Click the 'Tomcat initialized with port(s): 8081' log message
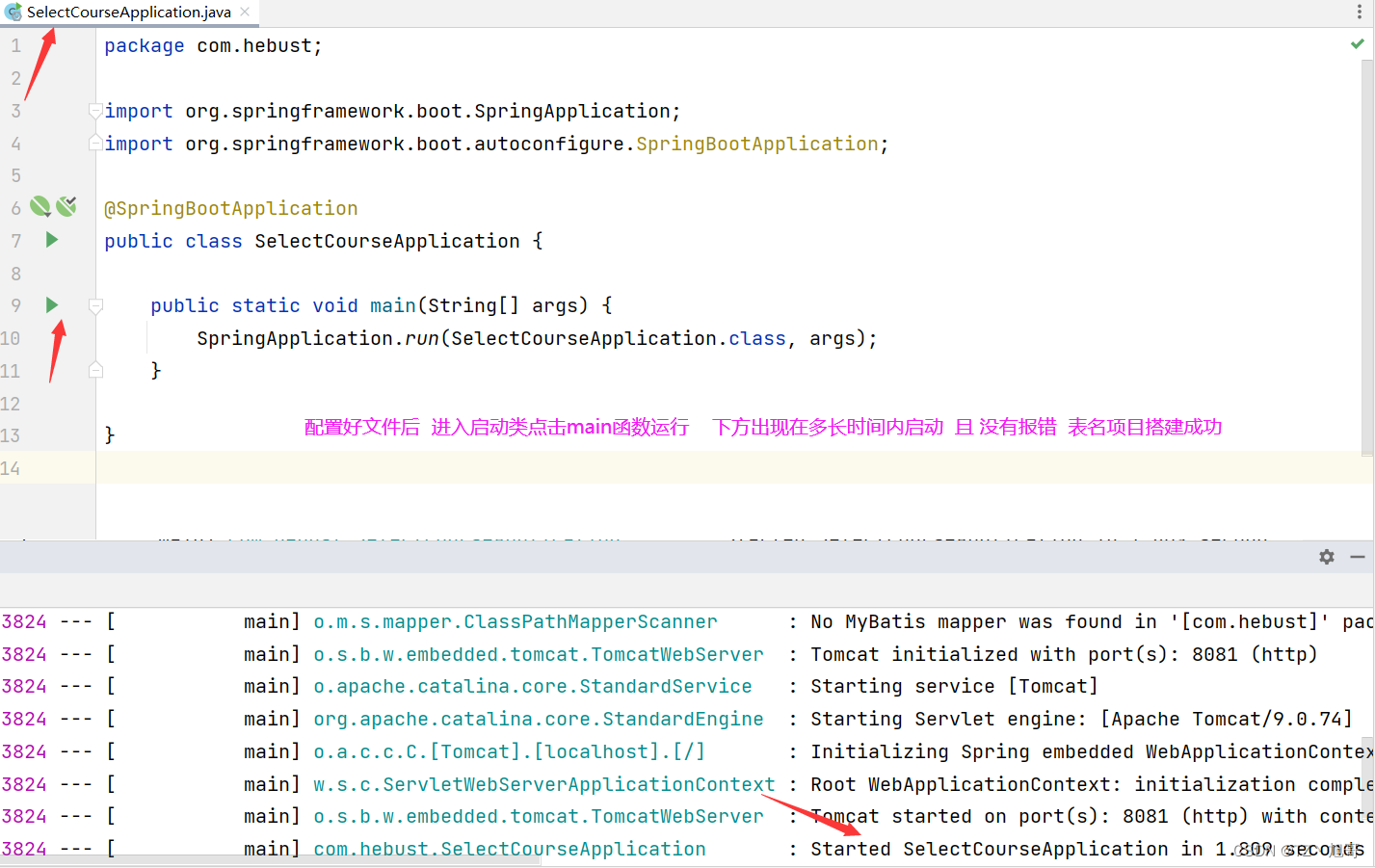The image size is (1375, 868). click(x=1064, y=654)
